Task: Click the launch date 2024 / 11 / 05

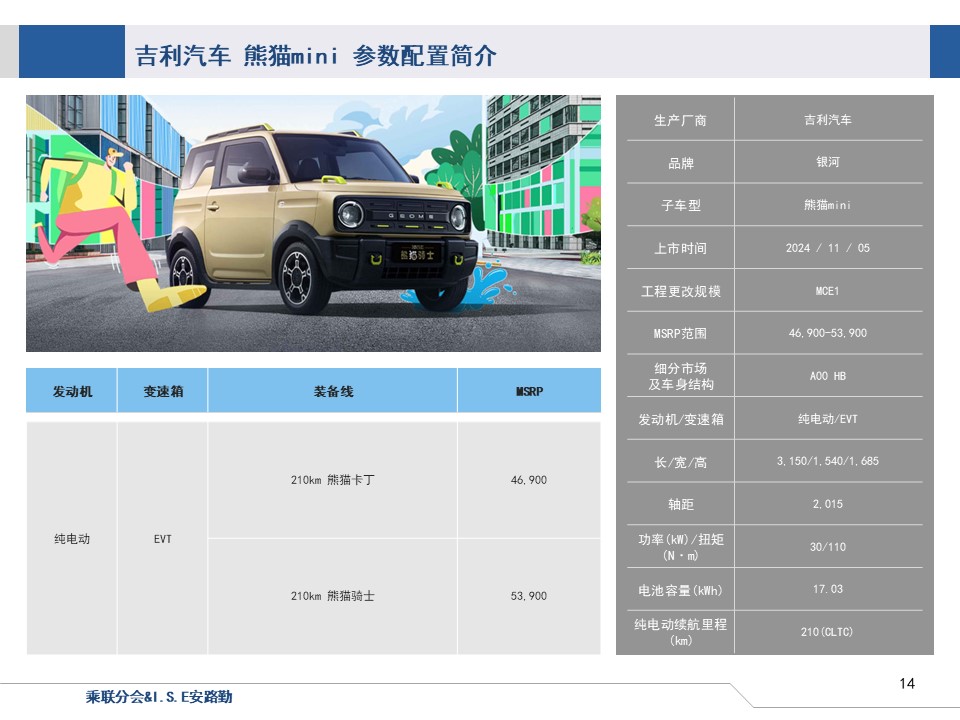Action: click(x=828, y=248)
